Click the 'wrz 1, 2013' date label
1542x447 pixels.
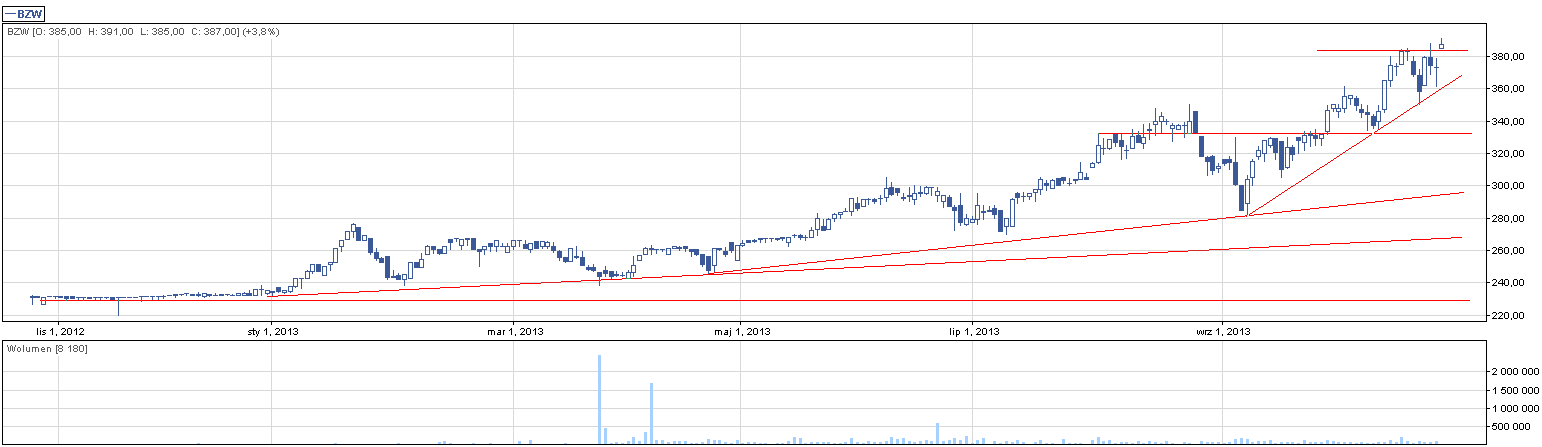click(x=1223, y=331)
